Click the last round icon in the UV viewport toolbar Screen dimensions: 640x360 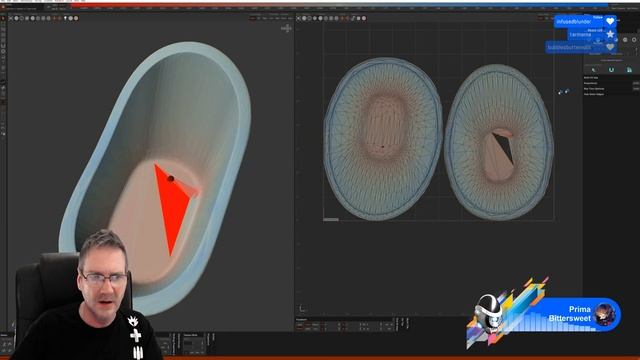364,18
